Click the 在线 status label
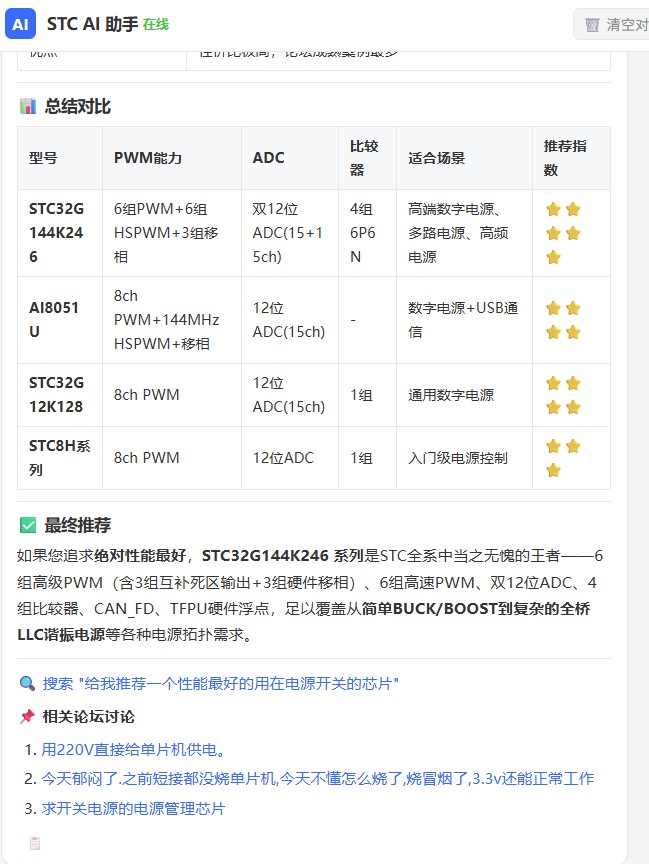649x864 pixels. [x=155, y=24]
